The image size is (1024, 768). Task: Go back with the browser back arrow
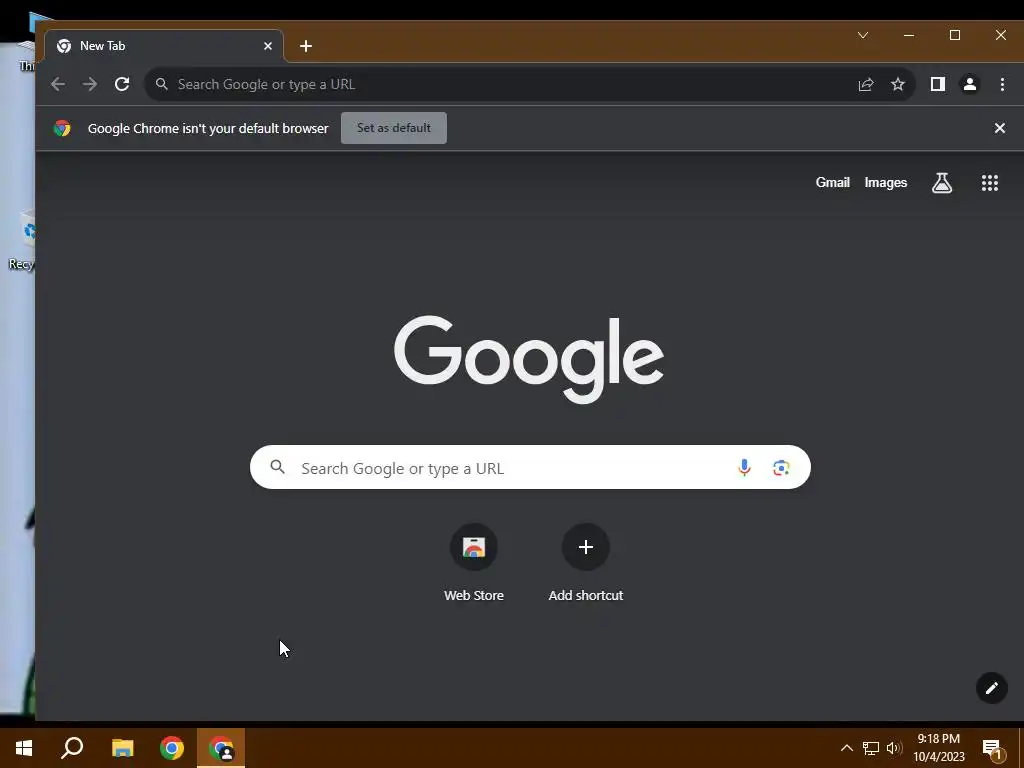[57, 84]
